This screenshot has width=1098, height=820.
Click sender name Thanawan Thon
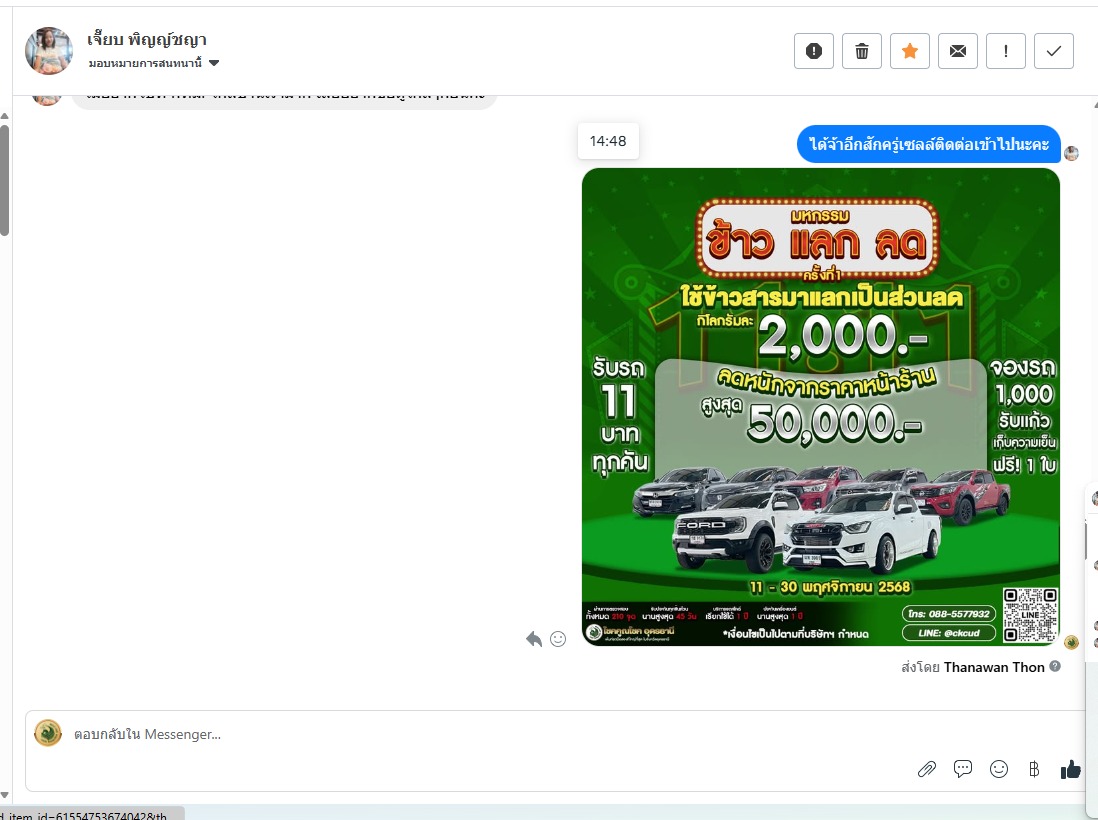[x=994, y=667]
